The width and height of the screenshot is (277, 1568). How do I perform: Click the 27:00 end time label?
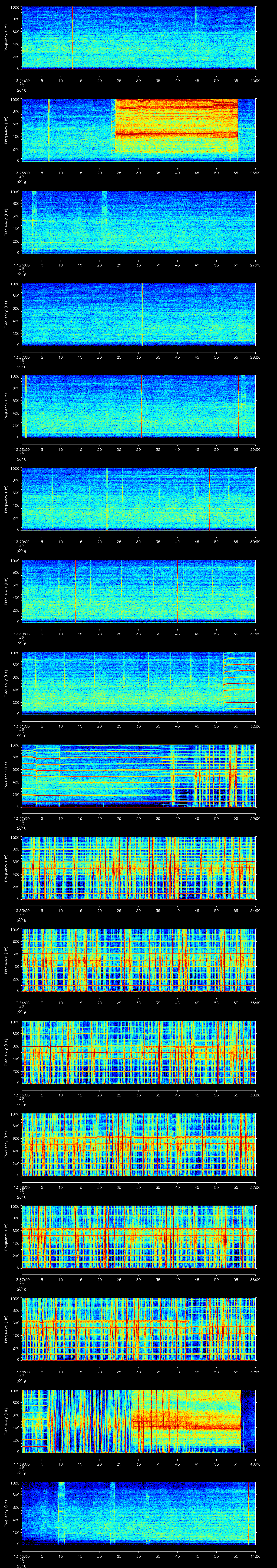[255, 265]
